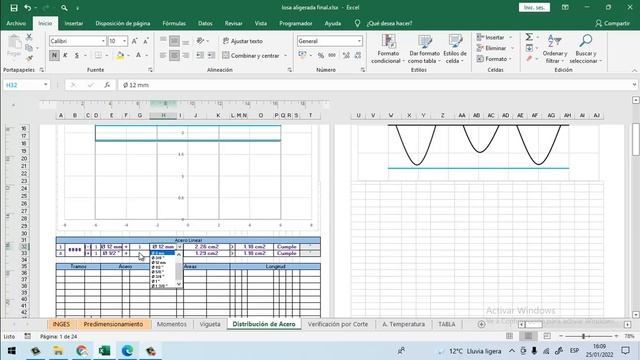Viewport: 640px width, 360px height.
Task: Click the insert function fx icon
Action: click(107, 85)
